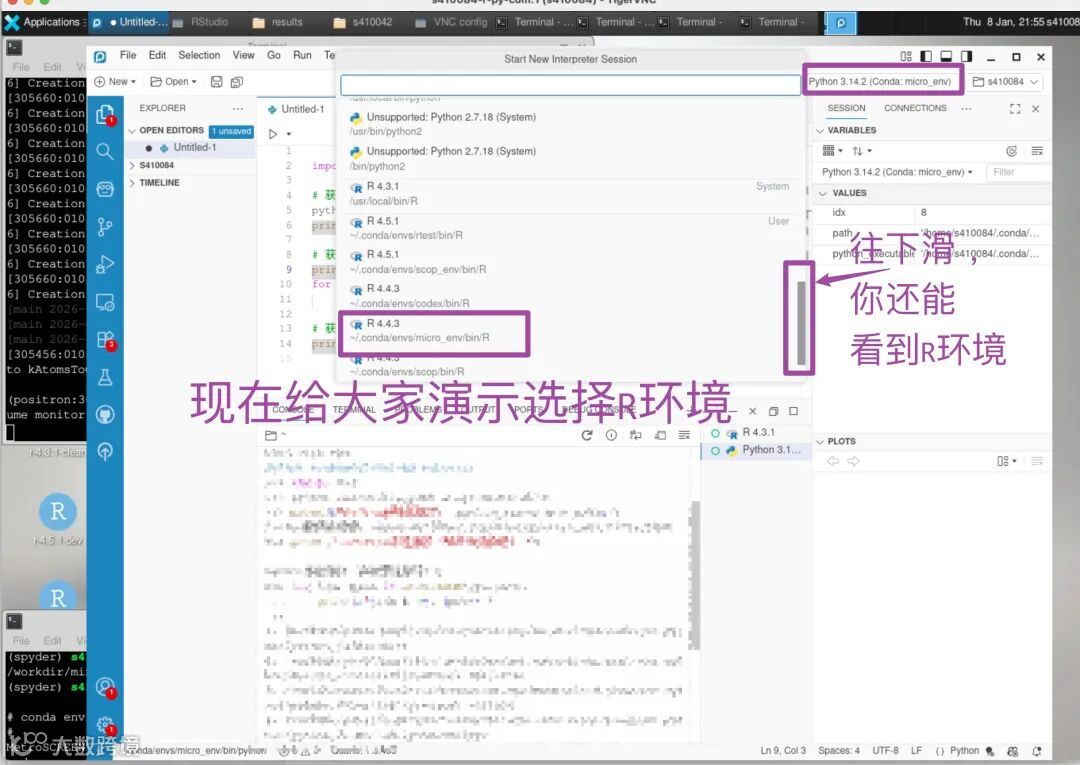Click the Python 3.14.2 interpreter selector button
Viewport: 1080px width, 765px height.
click(x=880, y=81)
